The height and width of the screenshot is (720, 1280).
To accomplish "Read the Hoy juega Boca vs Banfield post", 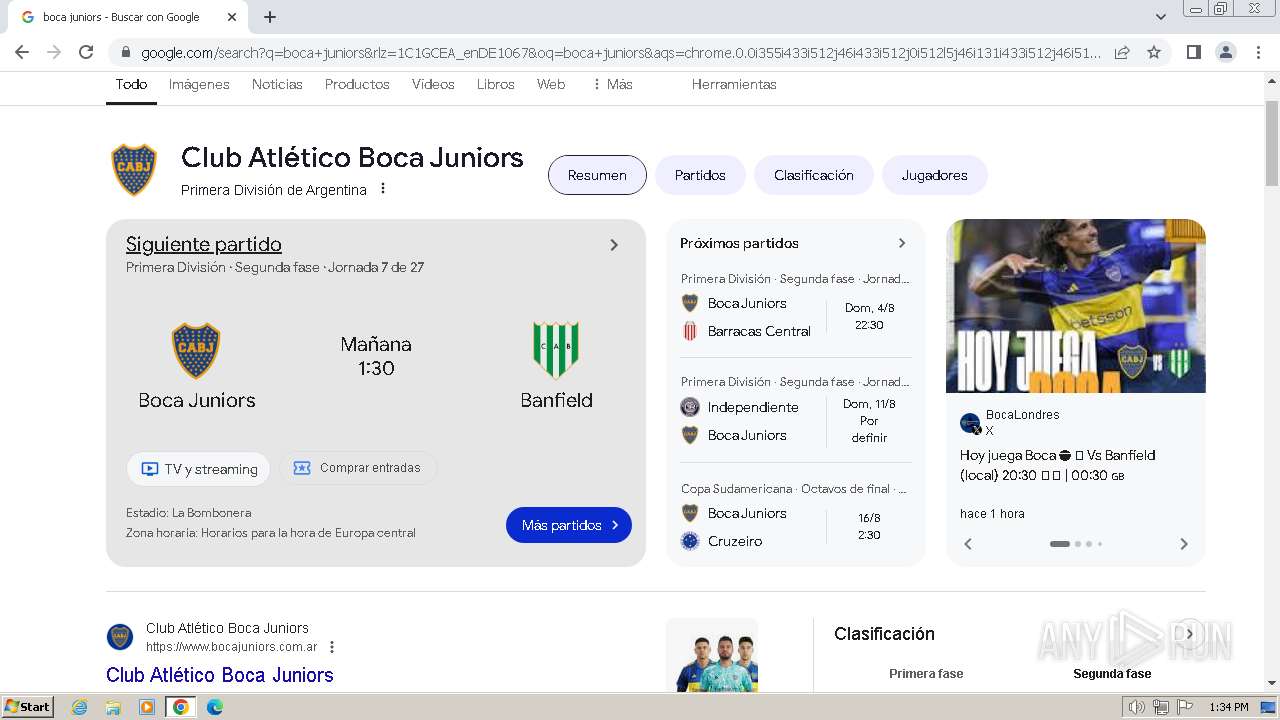I will [1058, 465].
